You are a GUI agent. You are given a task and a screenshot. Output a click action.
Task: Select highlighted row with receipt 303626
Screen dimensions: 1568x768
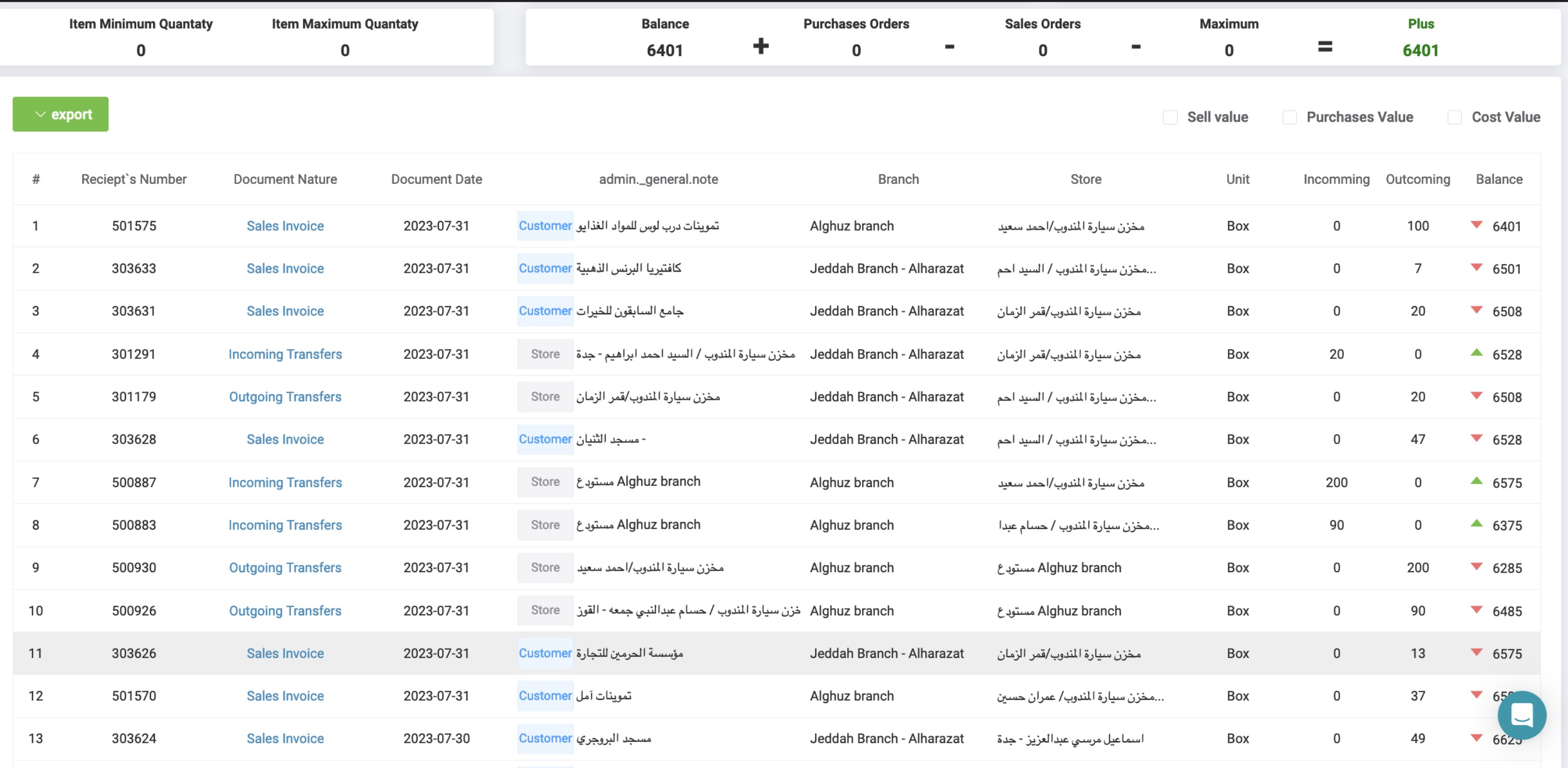pyautogui.click(x=134, y=653)
